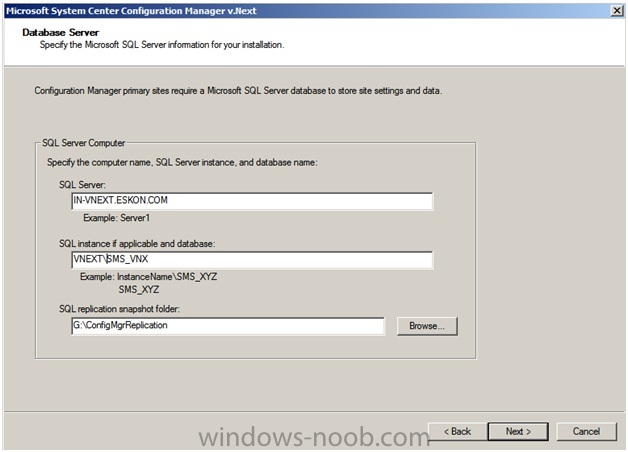Image resolution: width=628 pixels, height=452 pixels.
Task: Click the "Database Server" page heading
Action: click(x=60, y=32)
